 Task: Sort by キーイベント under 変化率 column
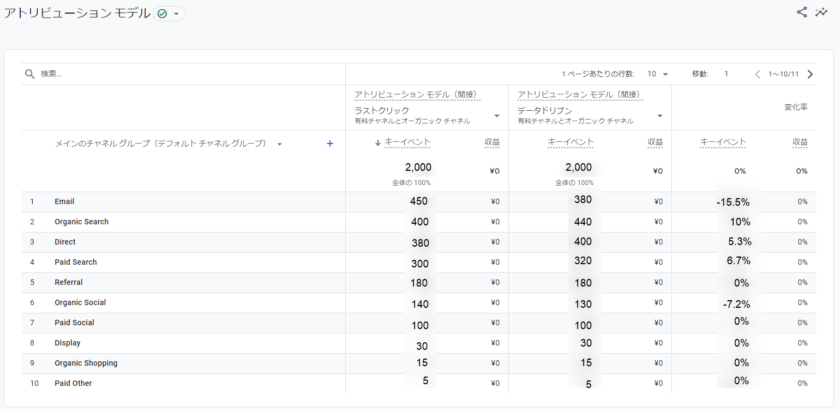pos(724,143)
